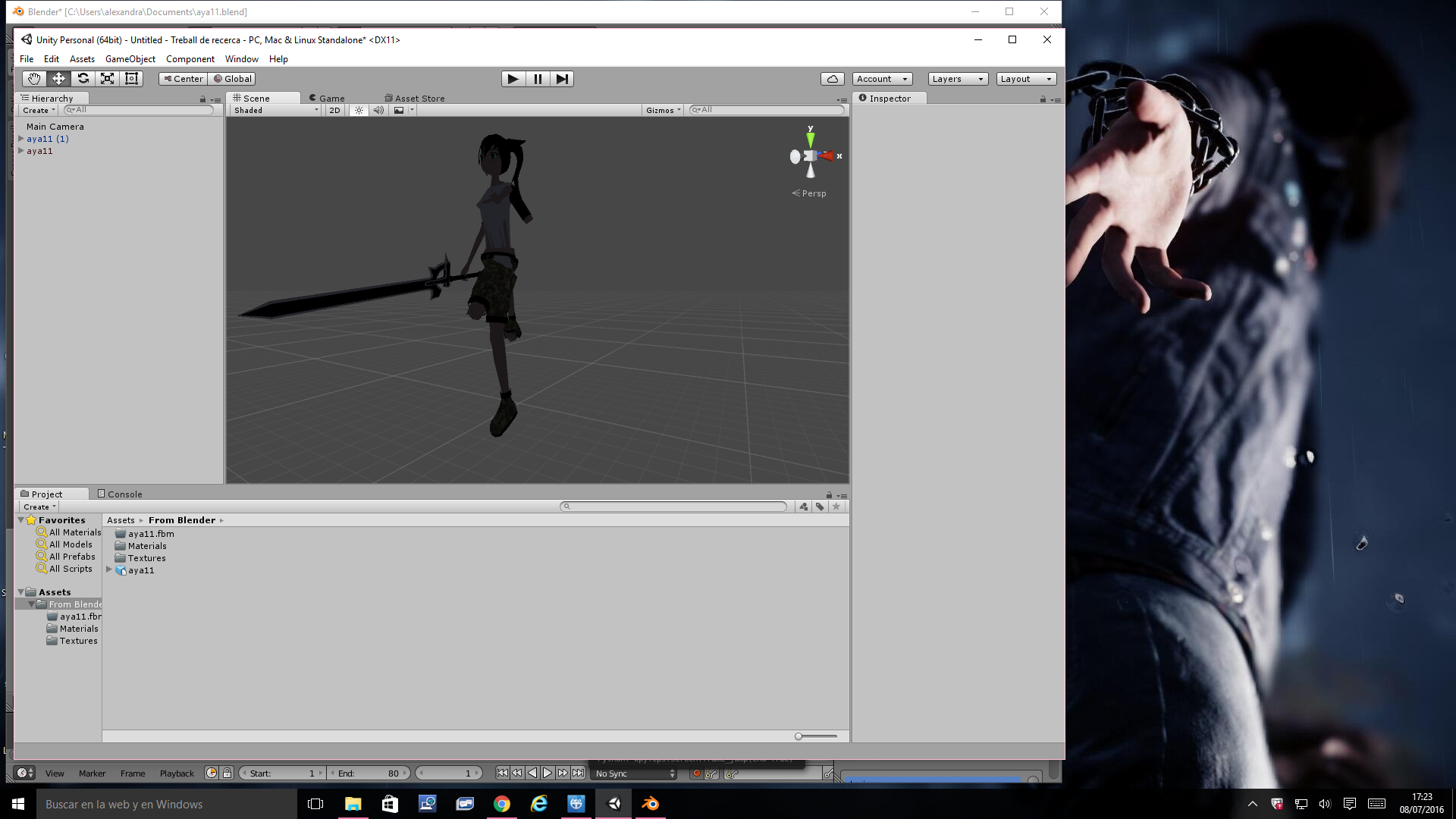Select the Rect transform tool
This screenshot has height=819, width=1456.
point(131,79)
